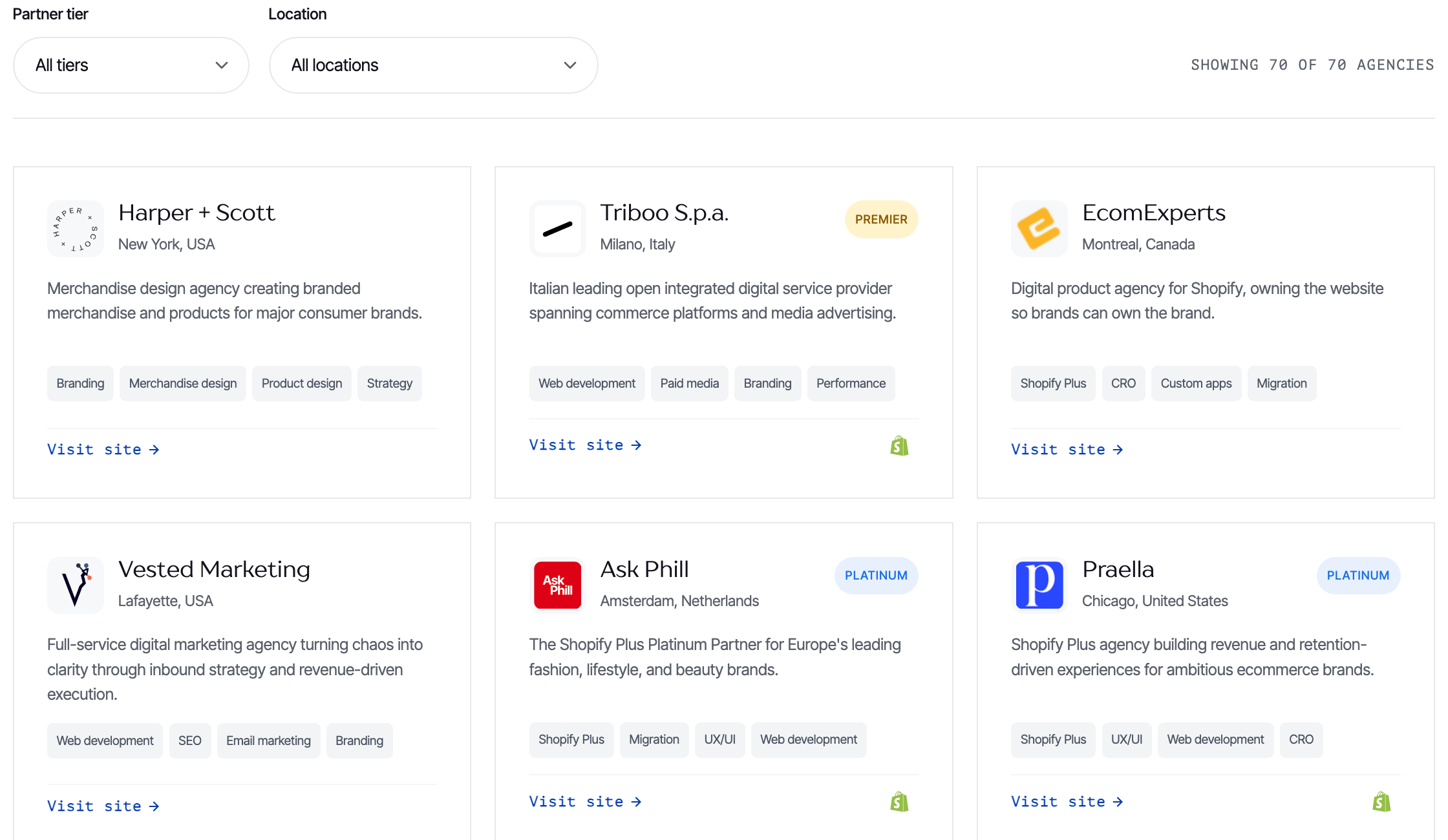The height and width of the screenshot is (840, 1448).
Task: Click Migration tag on Ask Phill card
Action: click(654, 740)
